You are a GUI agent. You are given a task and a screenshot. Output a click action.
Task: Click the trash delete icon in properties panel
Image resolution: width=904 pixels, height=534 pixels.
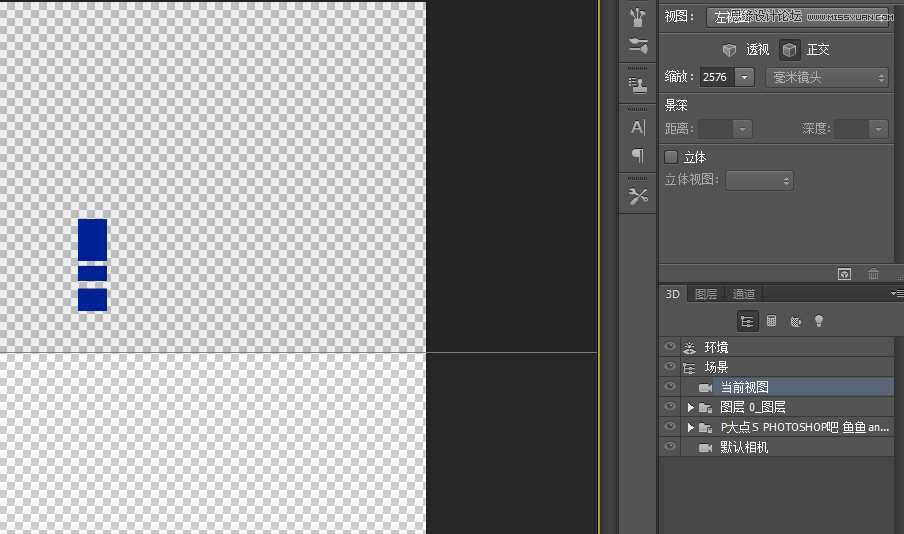point(873,274)
